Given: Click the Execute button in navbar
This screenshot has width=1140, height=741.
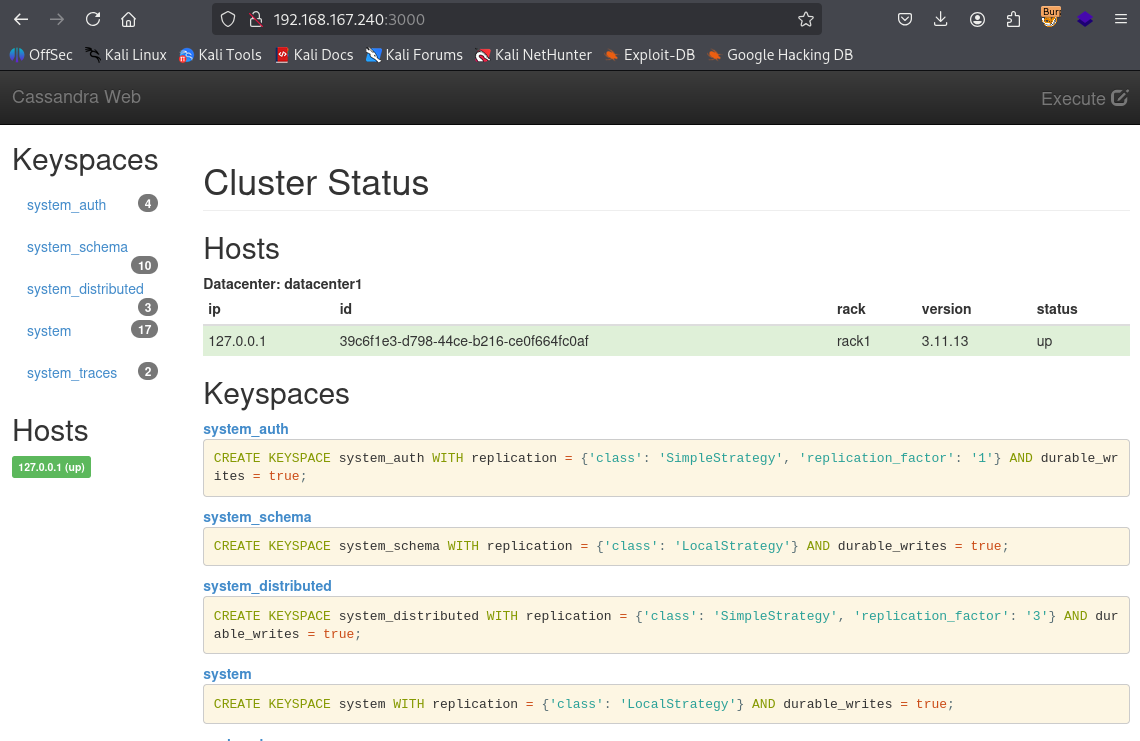Looking at the screenshot, I should (x=1084, y=98).
